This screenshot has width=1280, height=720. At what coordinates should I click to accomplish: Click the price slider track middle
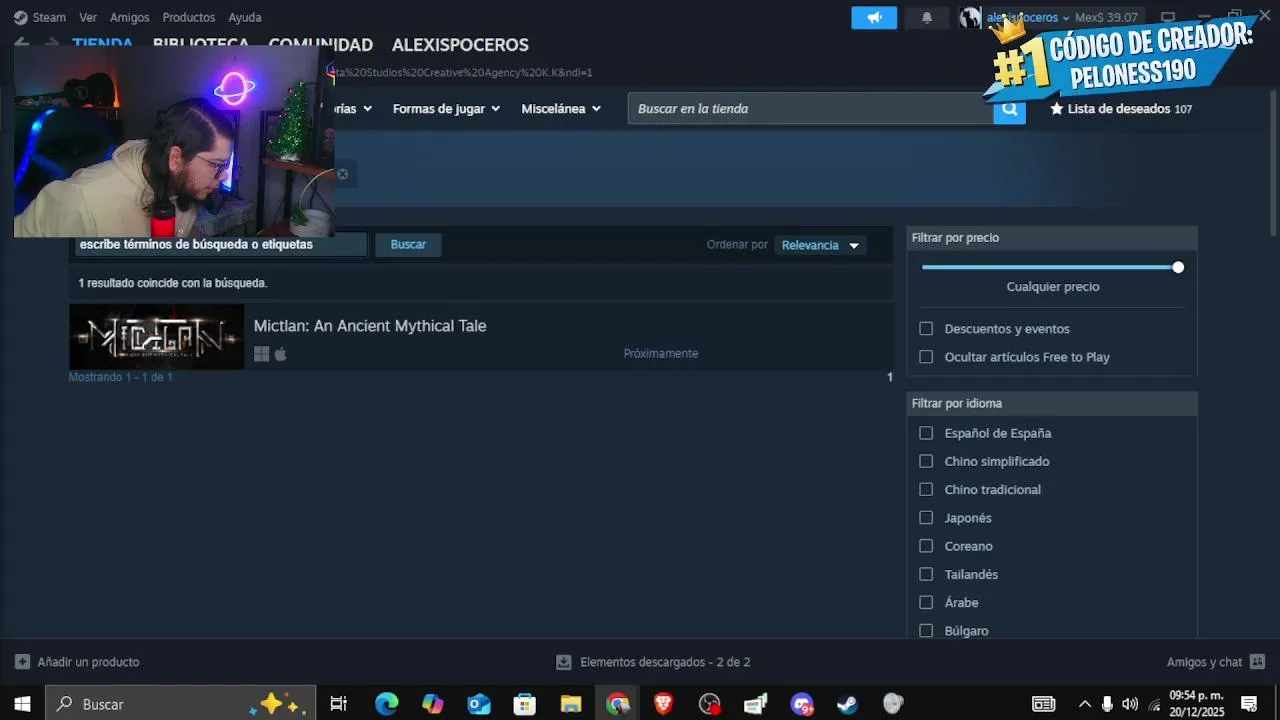pyautogui.click(x=1050, y=267)
